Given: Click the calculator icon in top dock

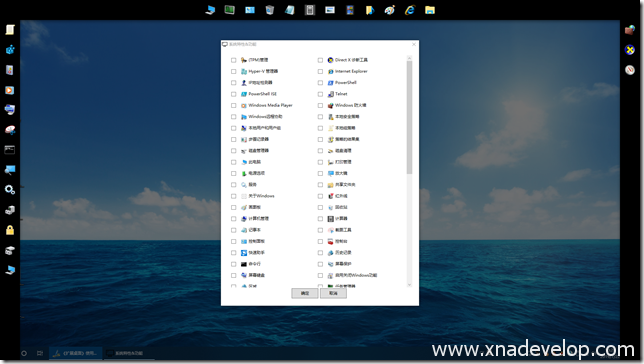Looking at the screenshot, I should pos(310,10).
